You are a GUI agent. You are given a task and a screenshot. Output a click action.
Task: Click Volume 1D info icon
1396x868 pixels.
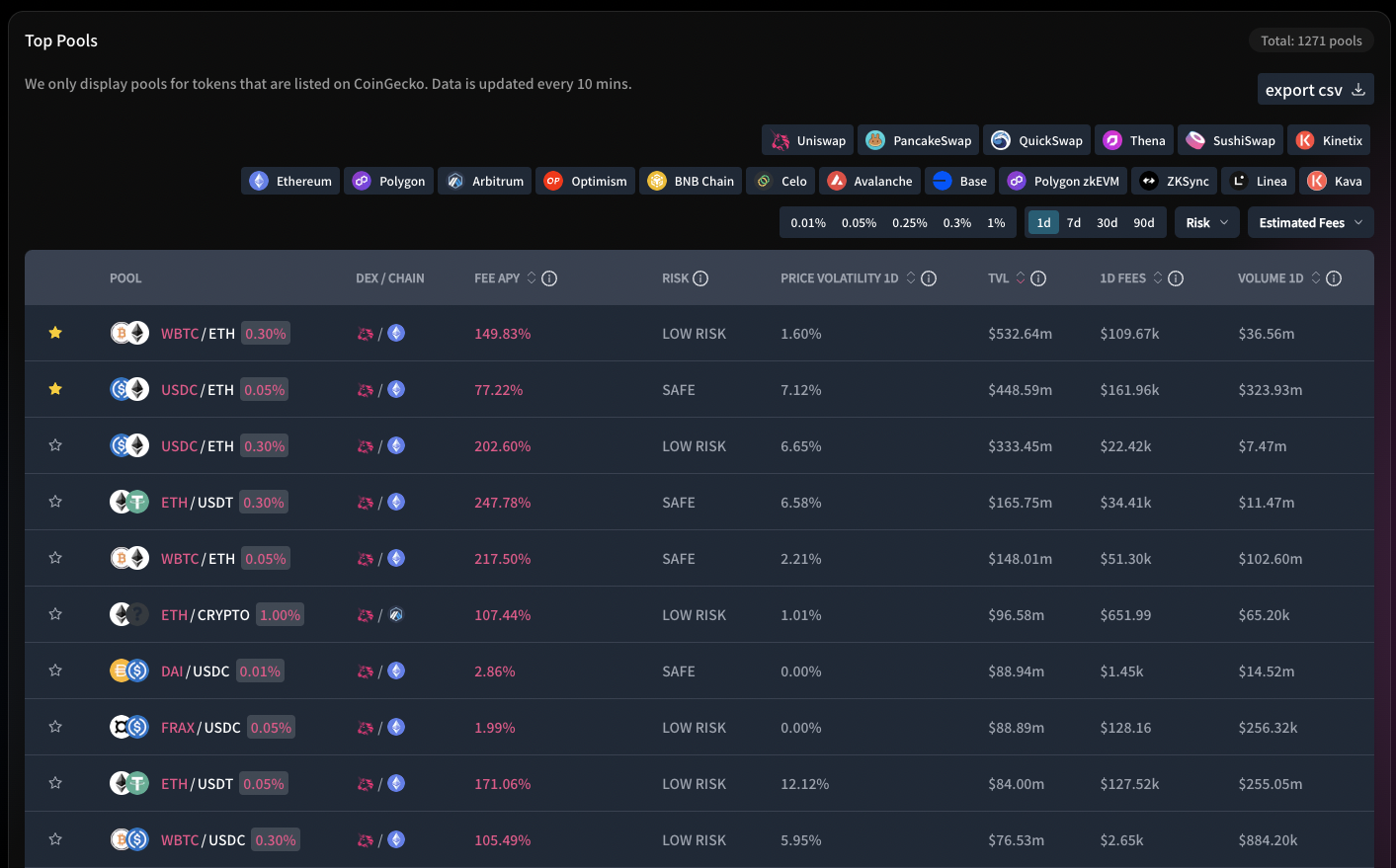[1334, 278]
